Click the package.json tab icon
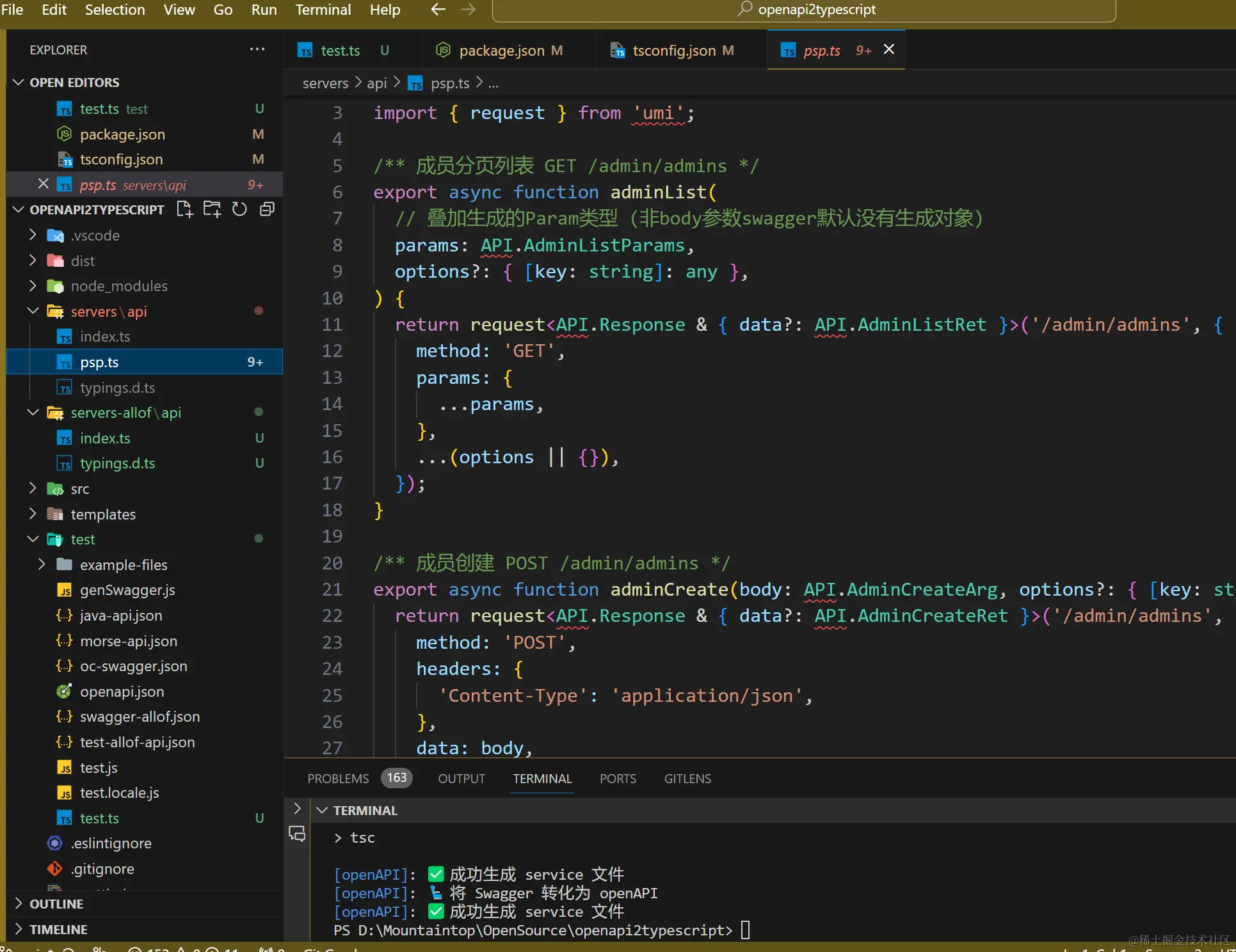 pos(443,50)
